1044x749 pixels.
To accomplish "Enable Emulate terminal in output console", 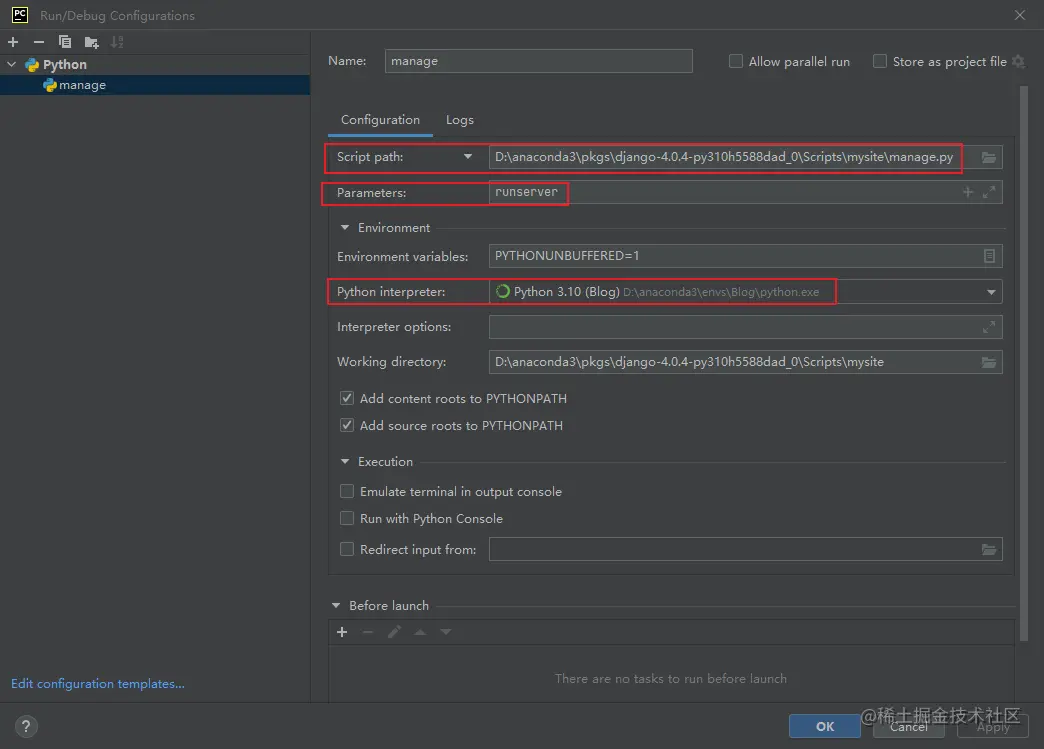I will [x=347, y=491].
